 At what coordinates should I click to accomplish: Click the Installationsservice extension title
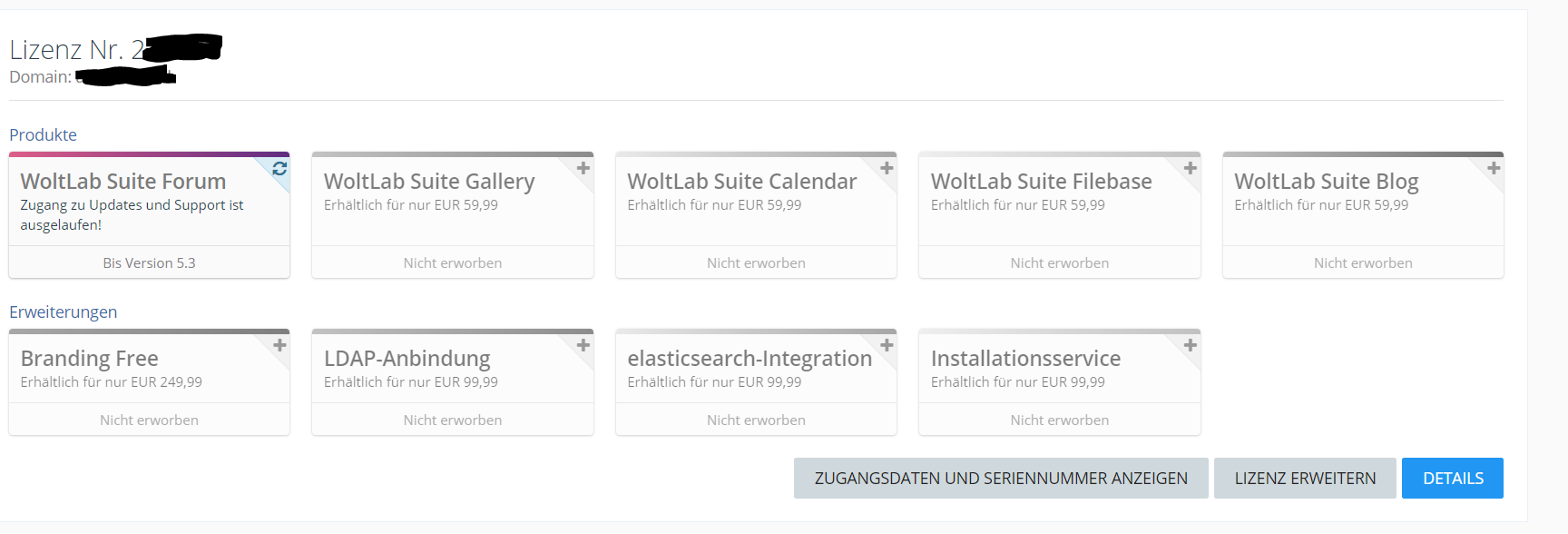pos(1025,359)
